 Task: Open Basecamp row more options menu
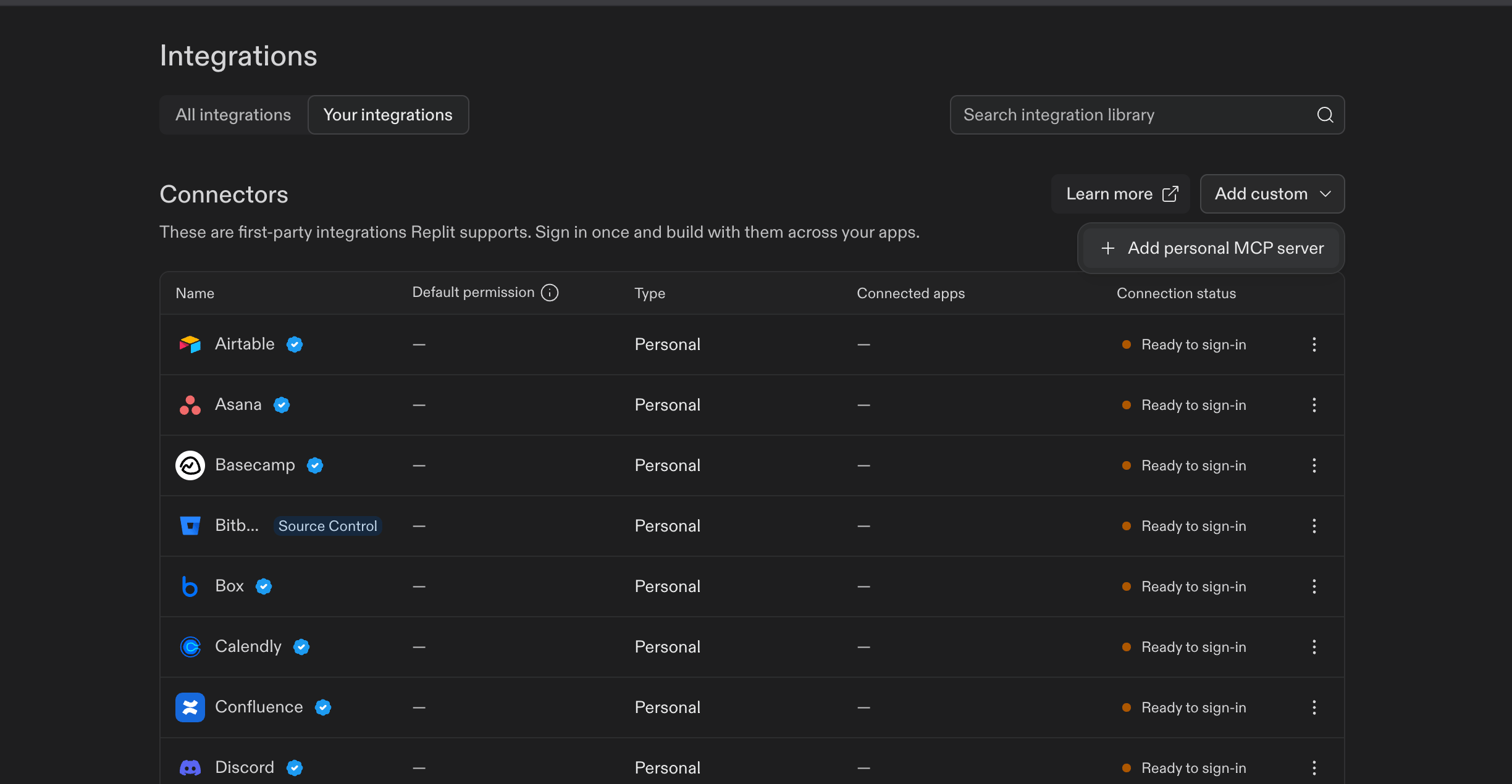(x=1314, y=465)
